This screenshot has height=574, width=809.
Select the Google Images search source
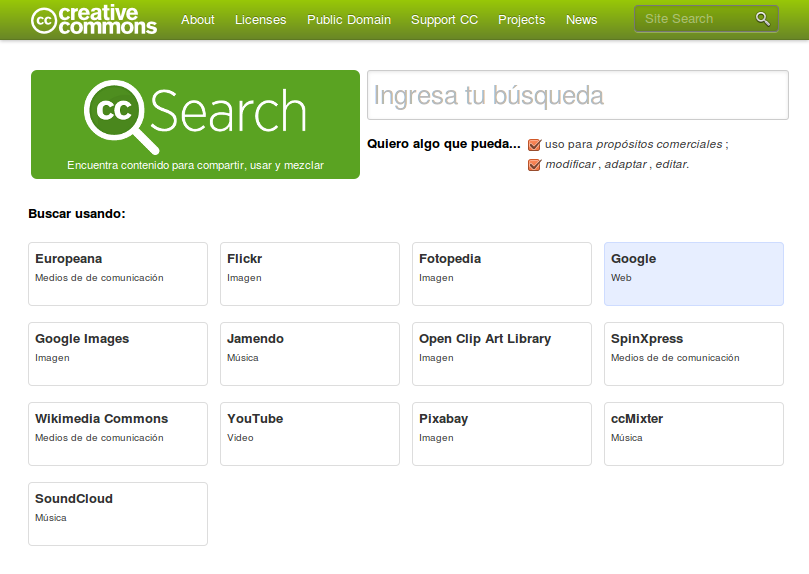pos(118,354)
